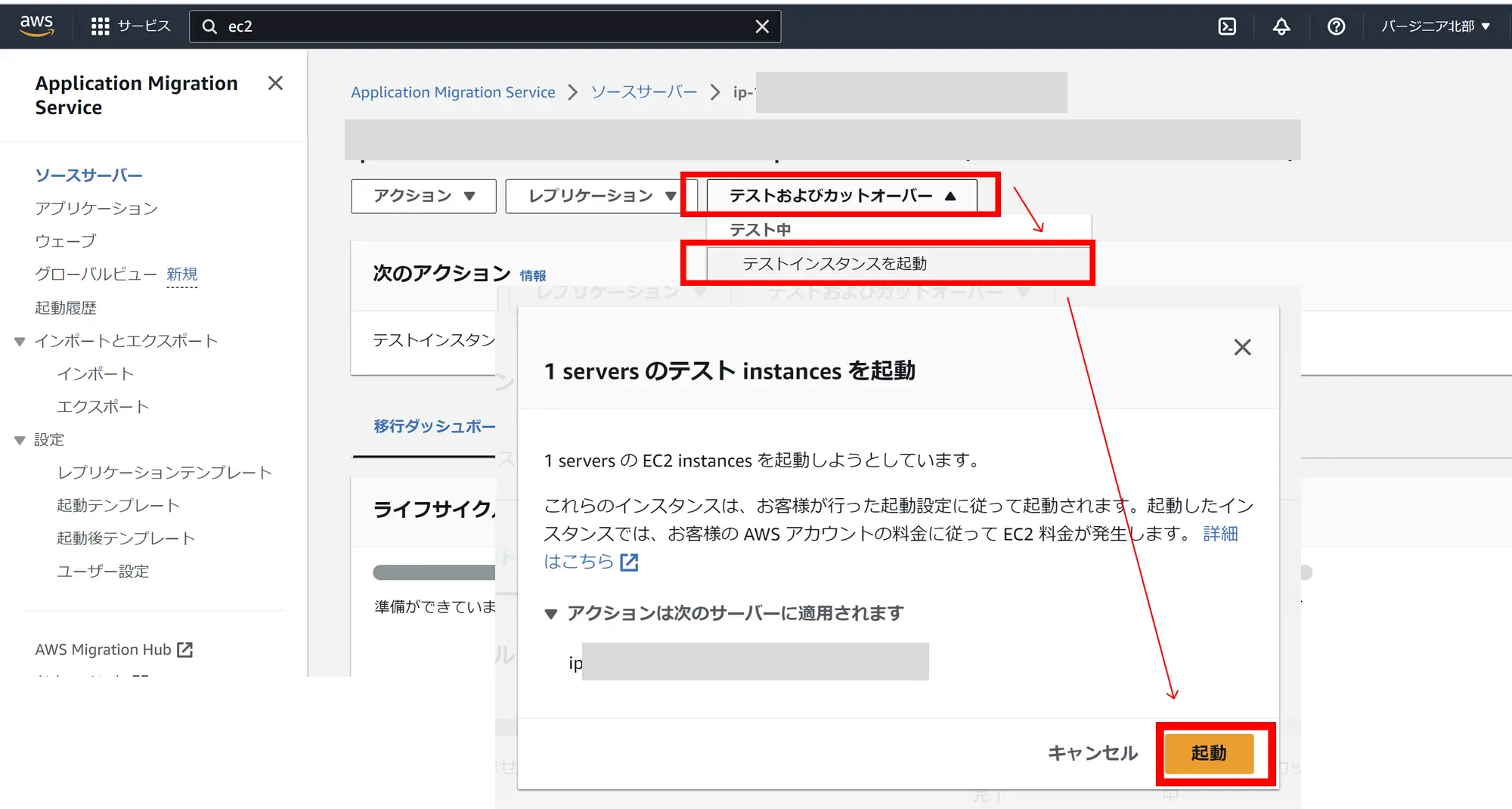Image resolution: width=1512 pixels, height=809 pixels.
Task: Click the search magnifier icon
Action: (x=209, y=26)
